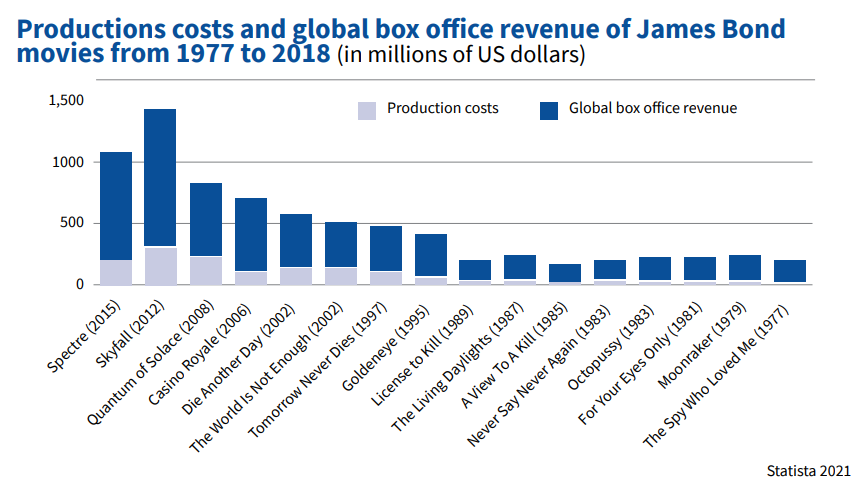Screen dimensions: 864x493
Task: Click the A View To A Kill revenue bar
Action: pyautogui.click(x=565, y=273)
